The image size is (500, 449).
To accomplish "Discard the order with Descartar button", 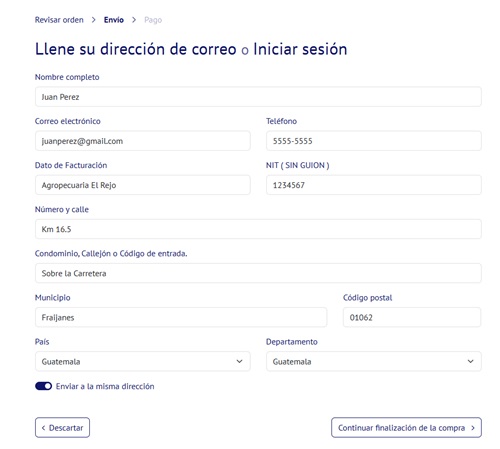I will pos(62,428).
